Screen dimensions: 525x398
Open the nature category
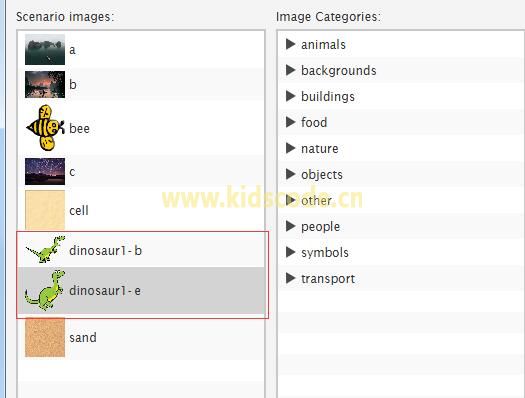point(320,149)
